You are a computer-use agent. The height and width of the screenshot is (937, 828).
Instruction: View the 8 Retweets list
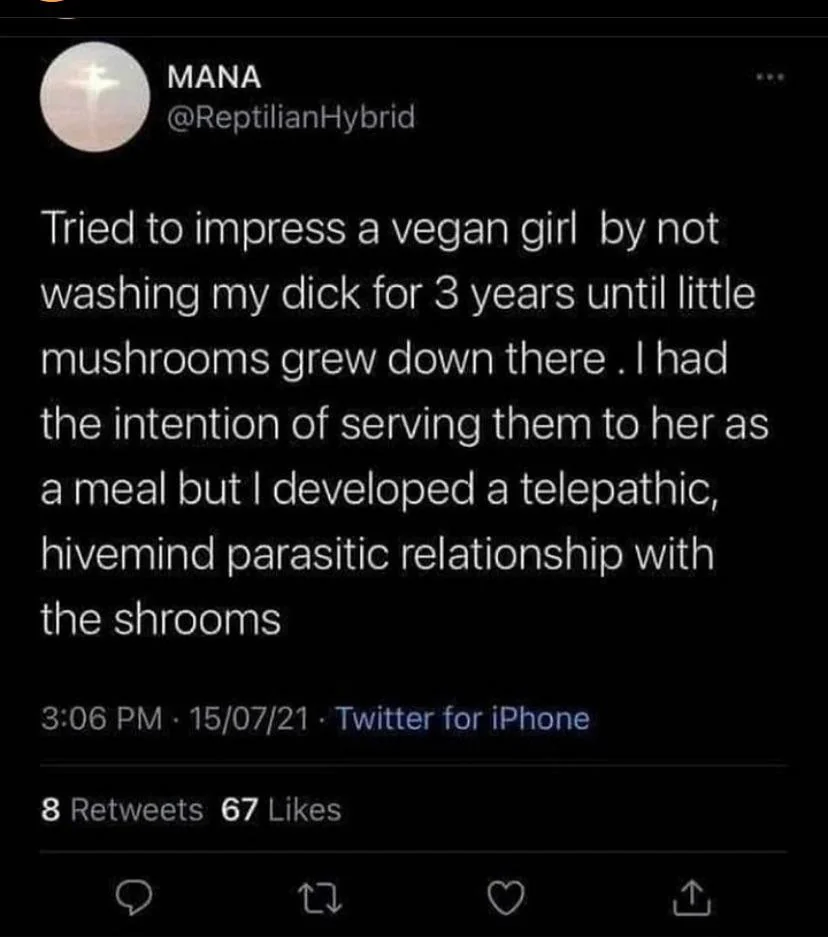click(122, 809)
